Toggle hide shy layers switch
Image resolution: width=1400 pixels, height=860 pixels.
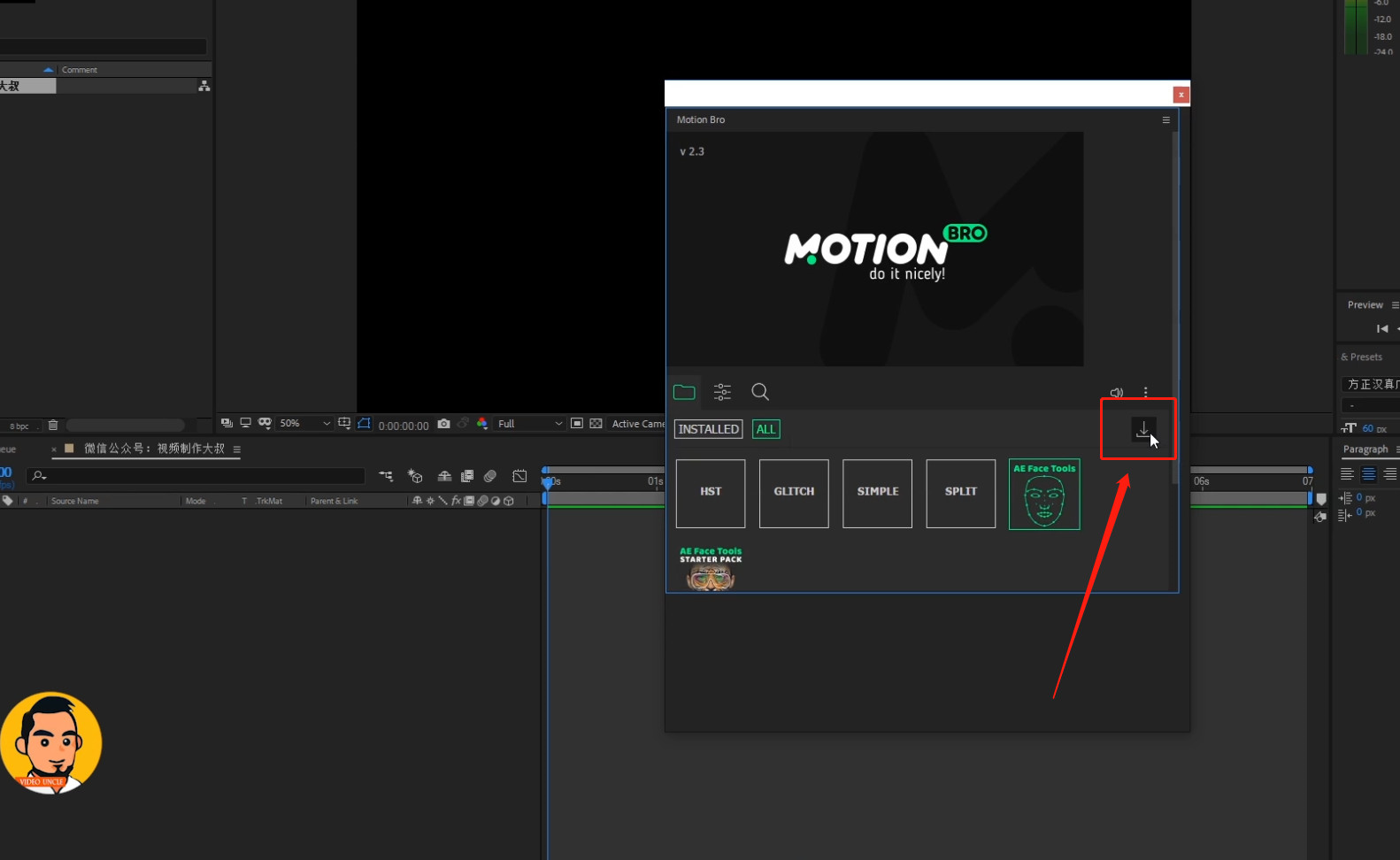[444, 476]
